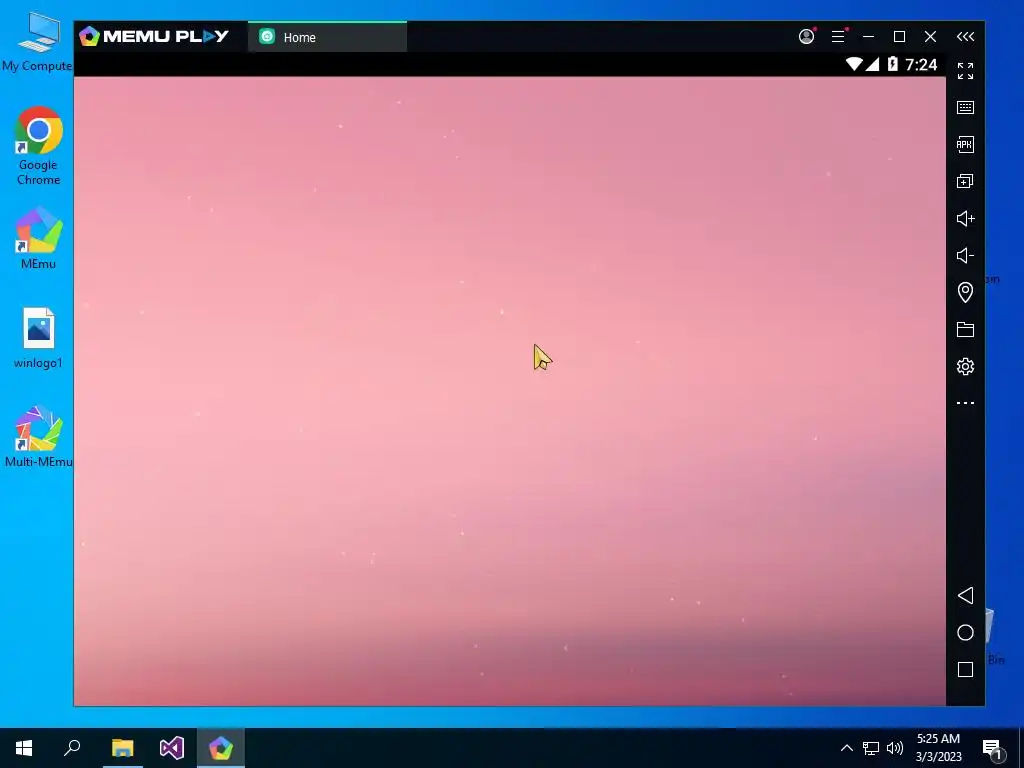The height and width of the screenshot is (768, 1024).
Task: Tap the Android back triangle button
Action: point(965,596)
